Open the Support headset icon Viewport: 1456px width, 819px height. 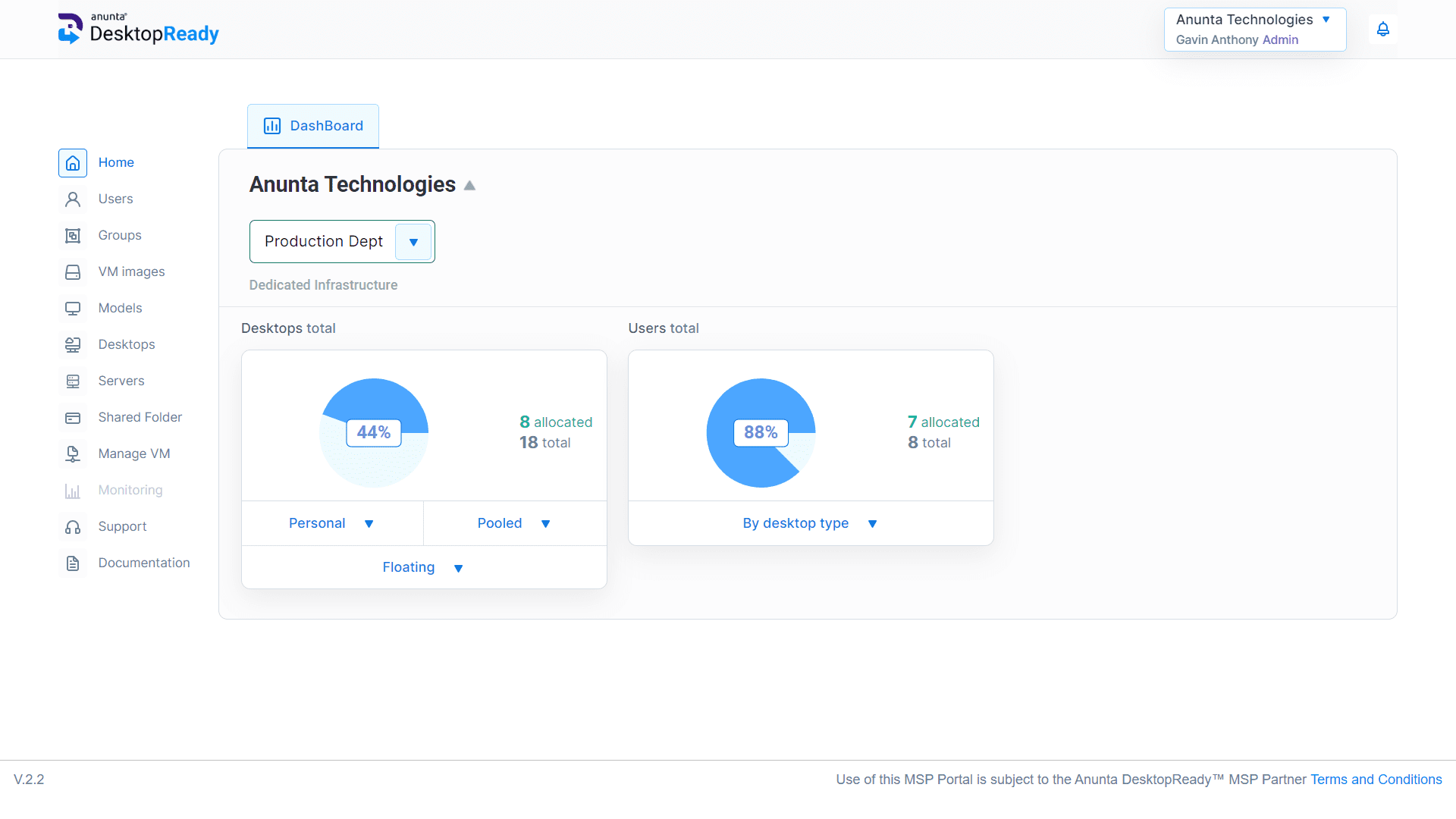pyautogui.click(x=72, y=526)
